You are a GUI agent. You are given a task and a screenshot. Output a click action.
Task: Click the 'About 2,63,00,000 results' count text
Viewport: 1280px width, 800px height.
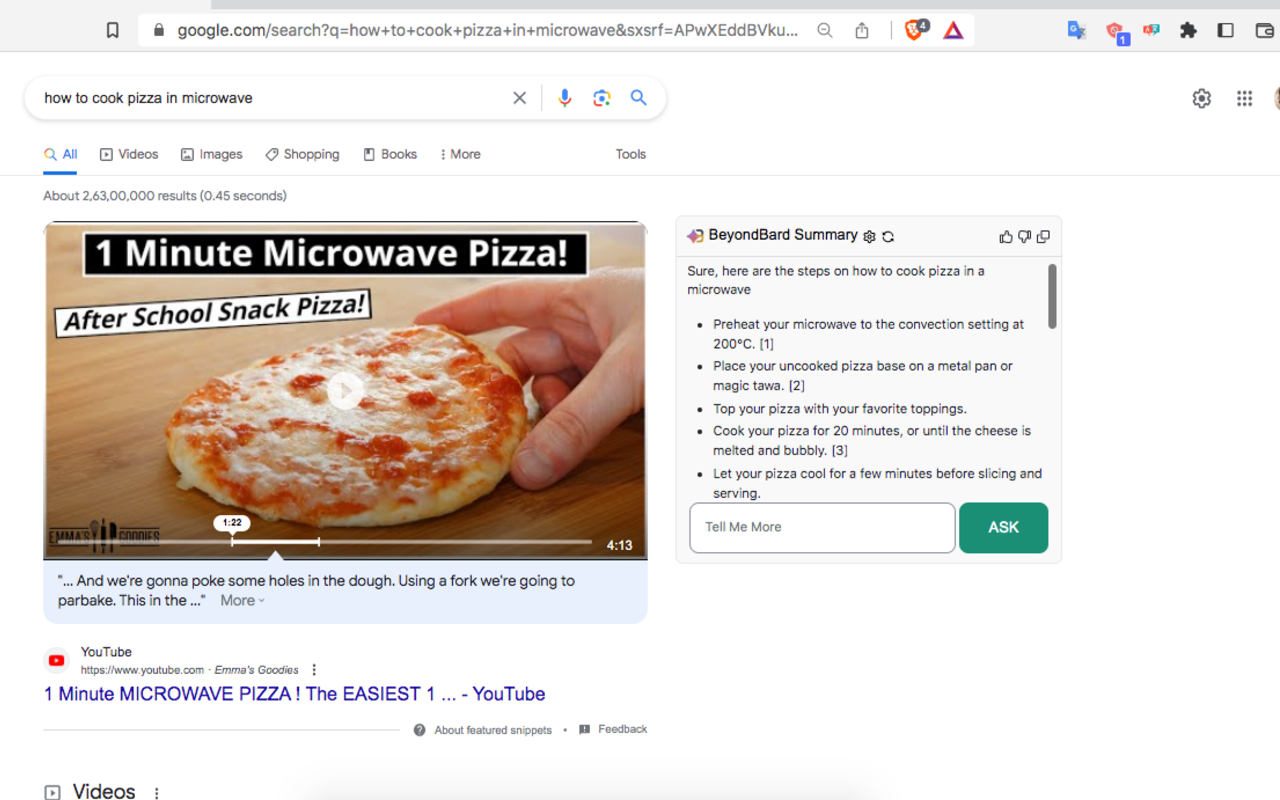click(x=165, y=196)
